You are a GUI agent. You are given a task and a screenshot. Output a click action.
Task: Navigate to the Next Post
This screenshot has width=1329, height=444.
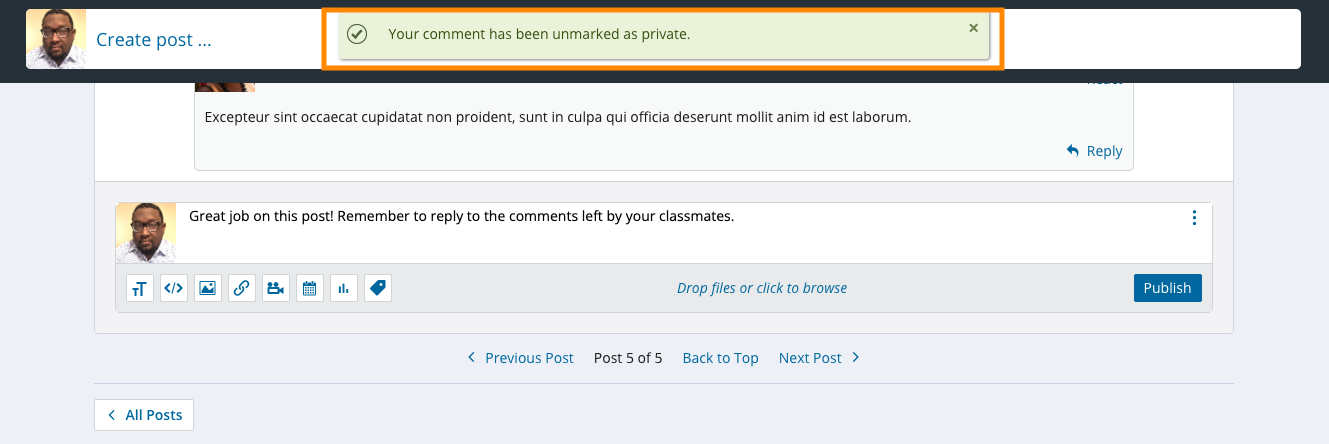pyautogui.click(x=819, y=358)
